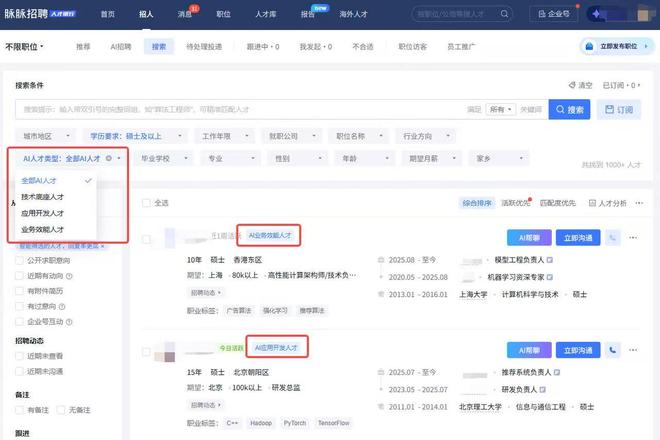Choose 业务效能人才 from AI talent list
660x440 pixels.
pyautogui.click(x=43, y=229)
